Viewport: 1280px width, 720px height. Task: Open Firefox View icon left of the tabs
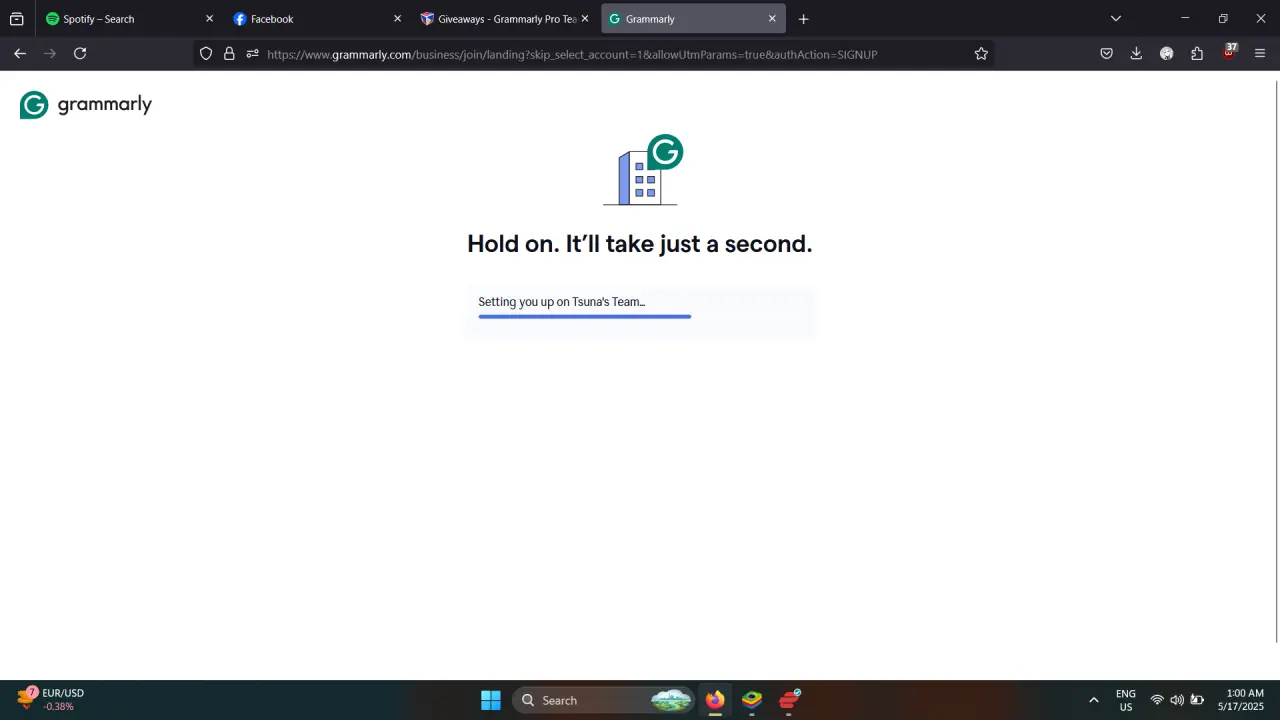[17, 19]
